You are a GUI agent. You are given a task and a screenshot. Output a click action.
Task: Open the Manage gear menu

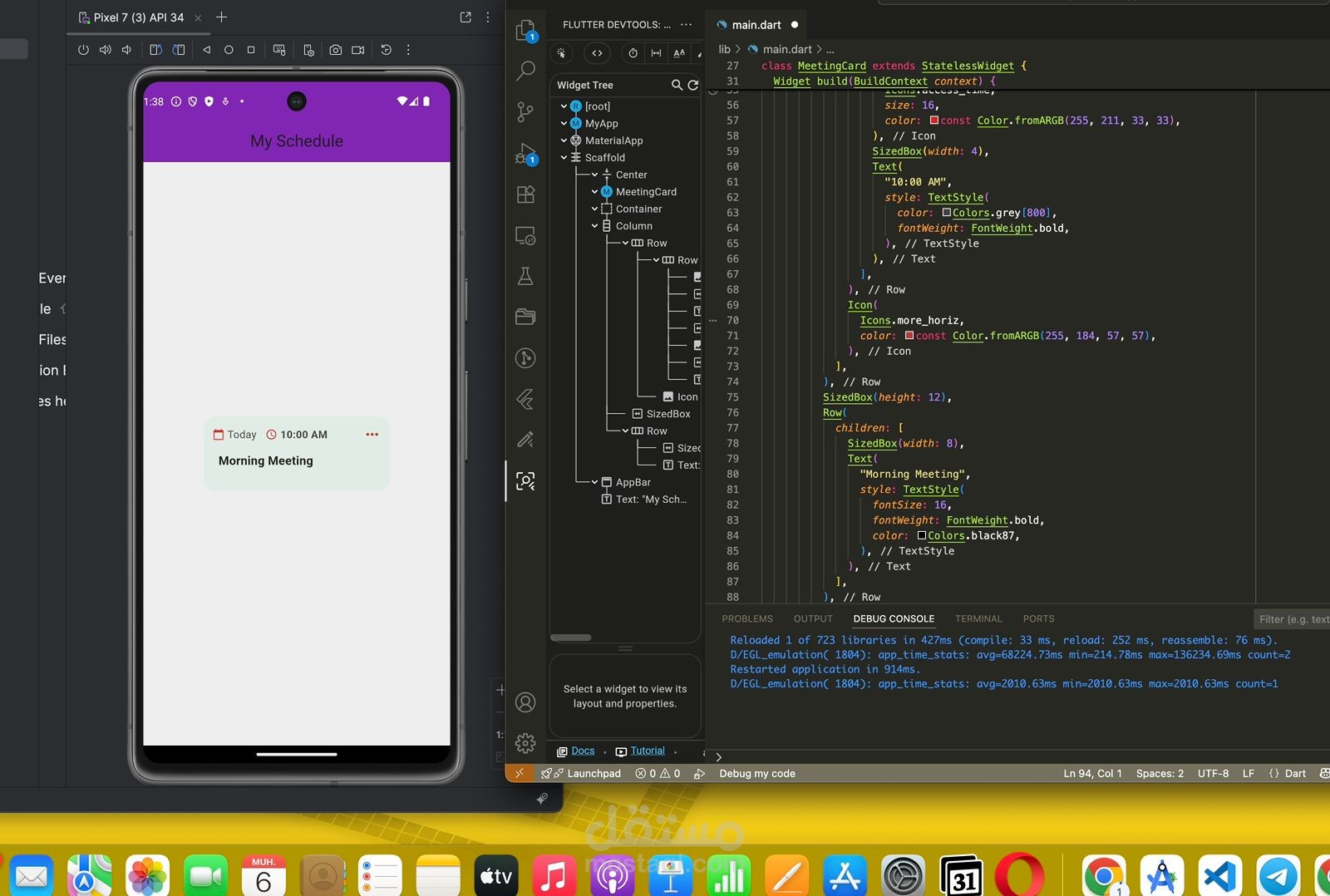click(x=526, y=742)
